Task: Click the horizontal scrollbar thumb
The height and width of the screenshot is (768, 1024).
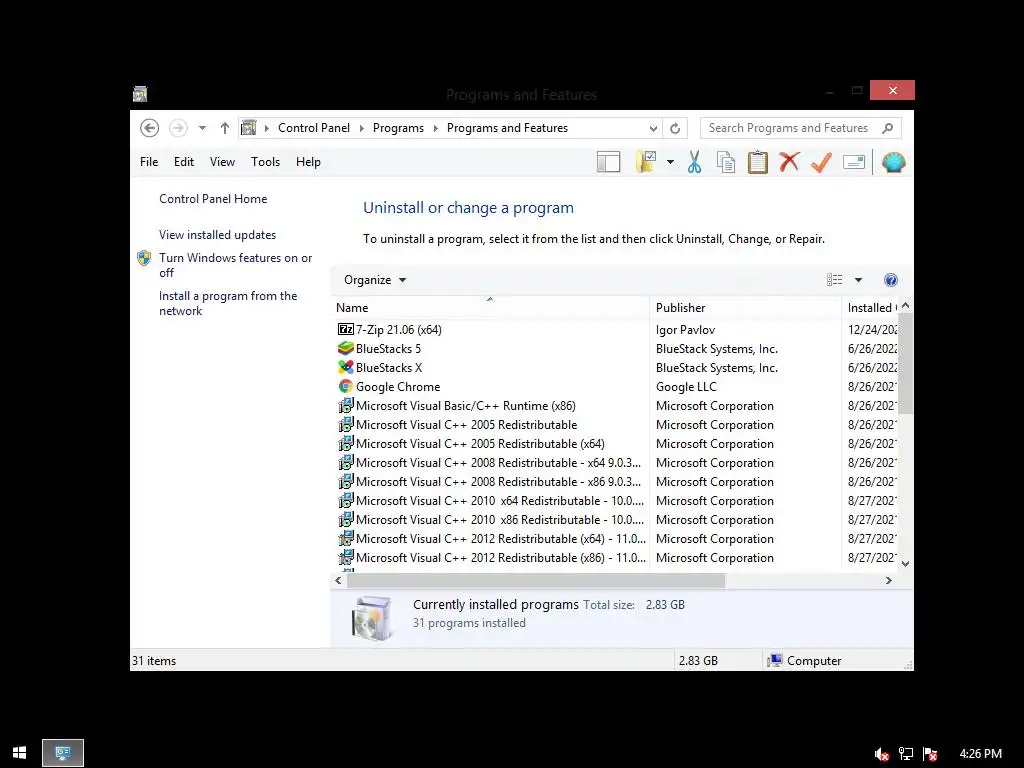Action: click(536, 580)
